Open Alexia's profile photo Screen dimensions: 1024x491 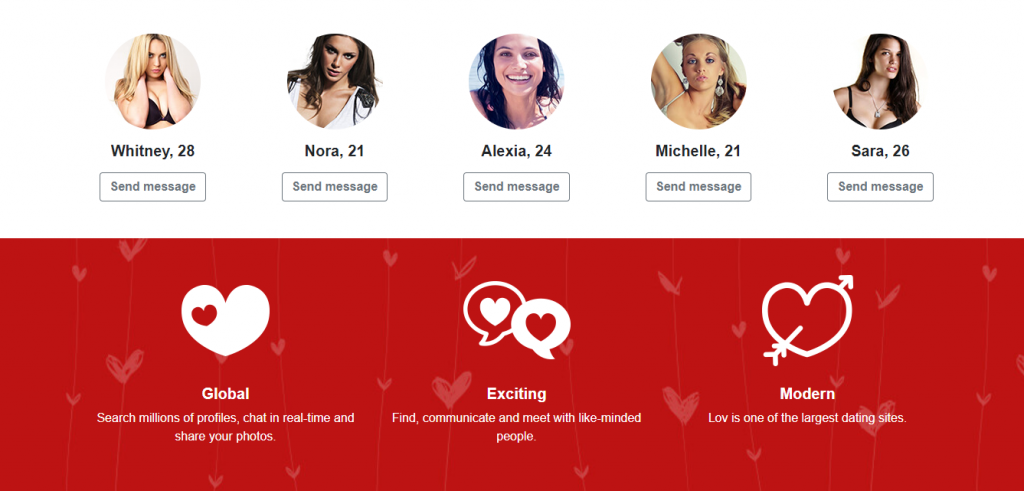point(517,82)
